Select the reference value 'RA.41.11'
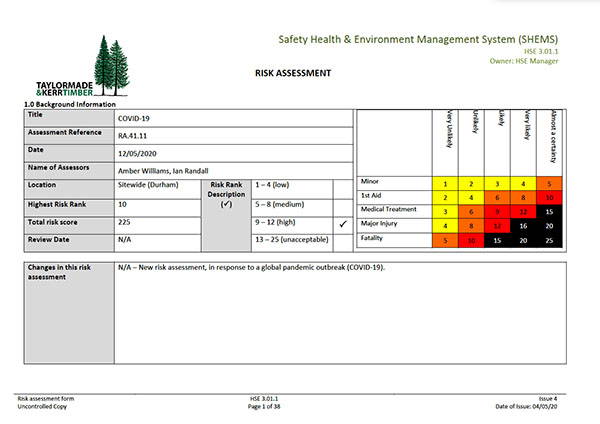 coord(132,136)
